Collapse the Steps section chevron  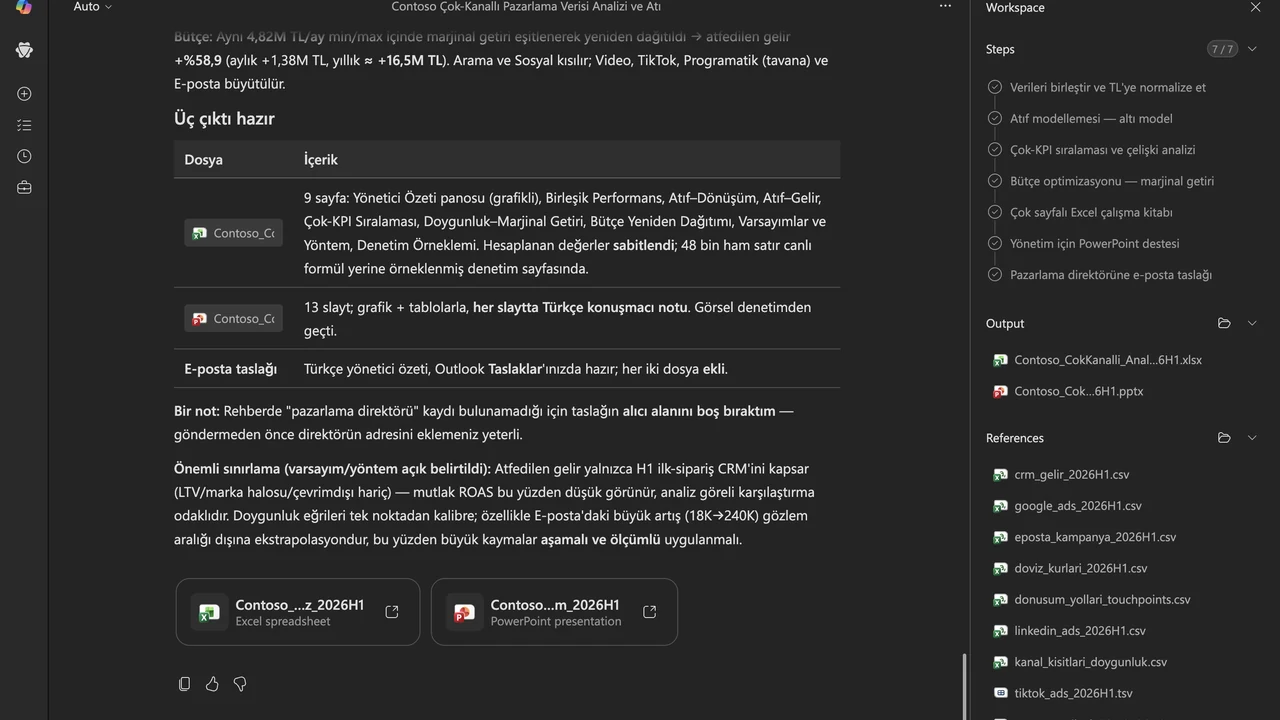coord(1252,49)
